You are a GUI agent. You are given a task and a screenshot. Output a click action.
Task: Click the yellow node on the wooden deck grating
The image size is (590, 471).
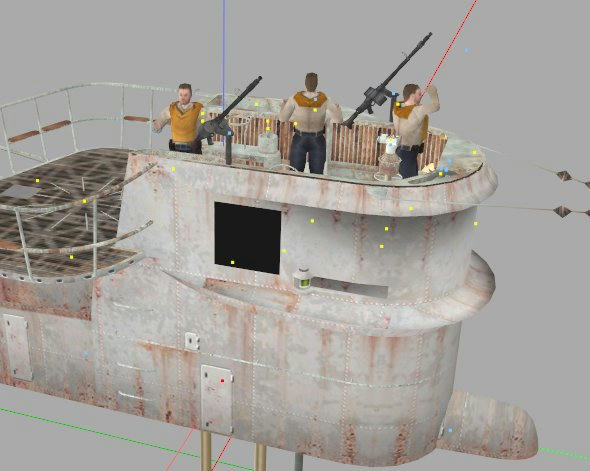[38, 181]
